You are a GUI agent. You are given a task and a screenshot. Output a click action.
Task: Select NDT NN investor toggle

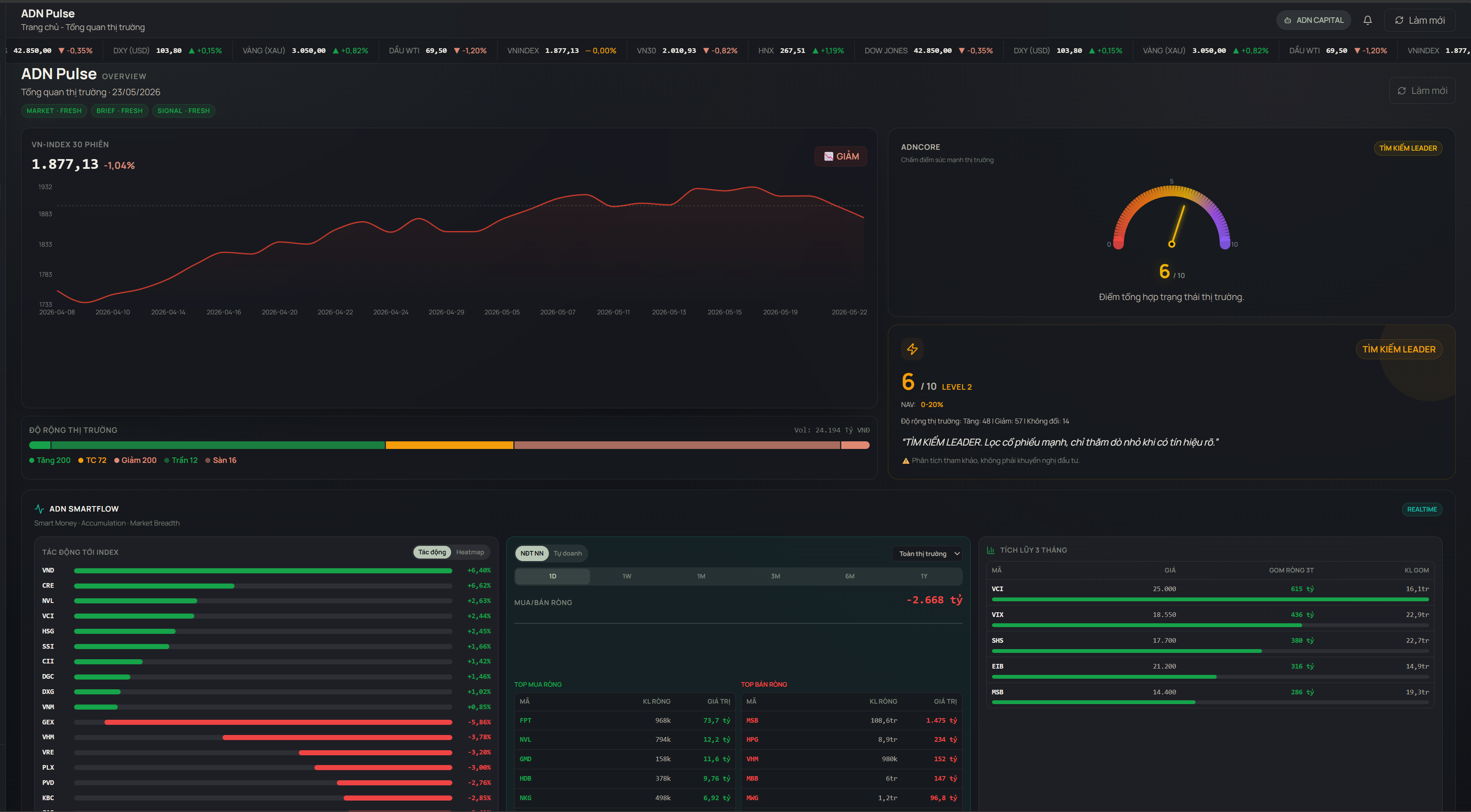point(532,553)
